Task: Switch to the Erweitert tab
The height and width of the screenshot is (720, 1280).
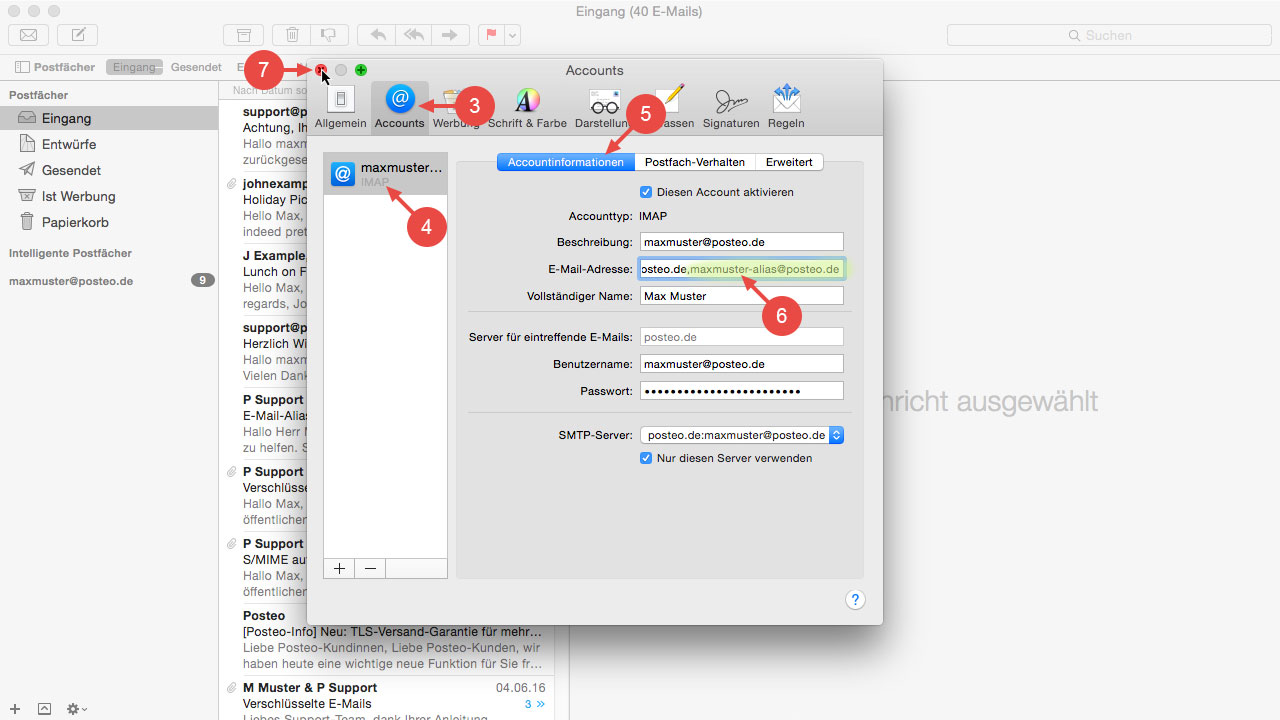Action: (789, 162)
